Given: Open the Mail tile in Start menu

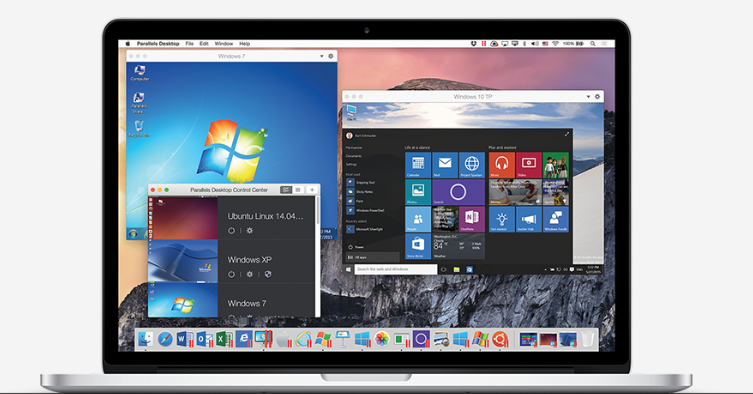Looking at the screenshot, I should pyautogui.click(x=445, y=165).
